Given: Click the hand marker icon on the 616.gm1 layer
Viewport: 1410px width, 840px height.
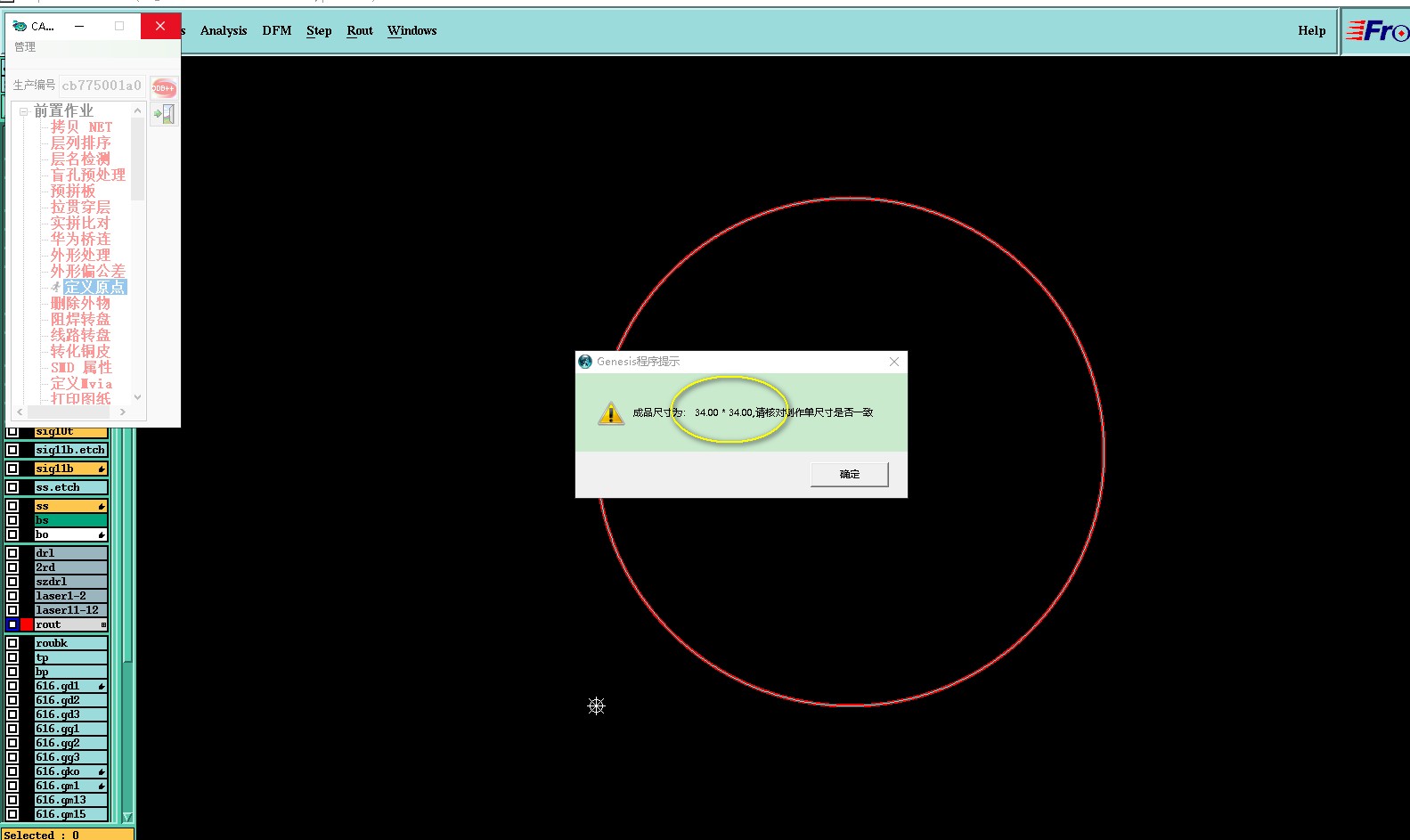Looking at the screenshot, I should 102,787.
